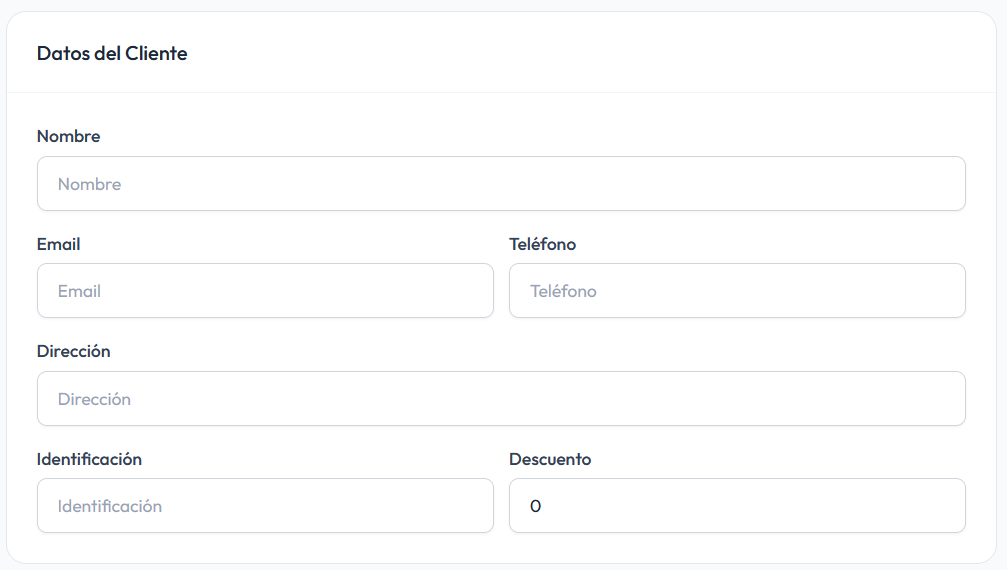Click the Datos del Cliente heading
The height and width of the screenshot is (570, 1007).
pos(112,54)
